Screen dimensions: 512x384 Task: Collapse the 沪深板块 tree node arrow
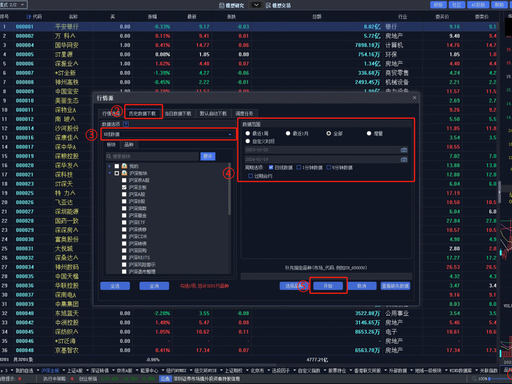[x=109, y=173]
